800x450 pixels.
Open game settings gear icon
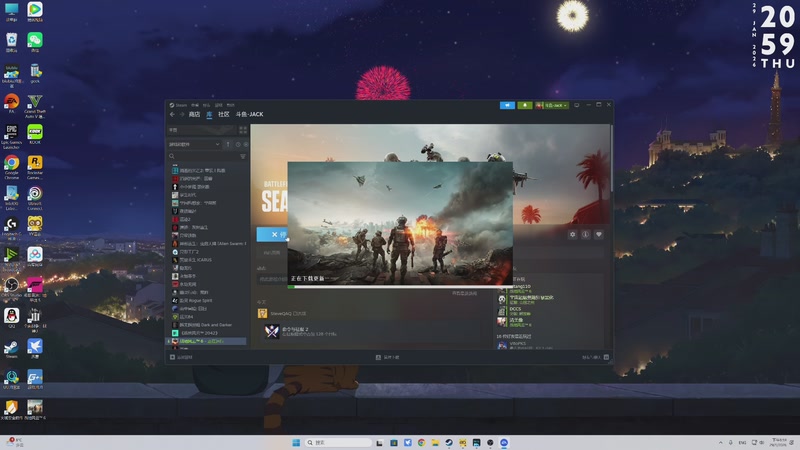(572, 234)
